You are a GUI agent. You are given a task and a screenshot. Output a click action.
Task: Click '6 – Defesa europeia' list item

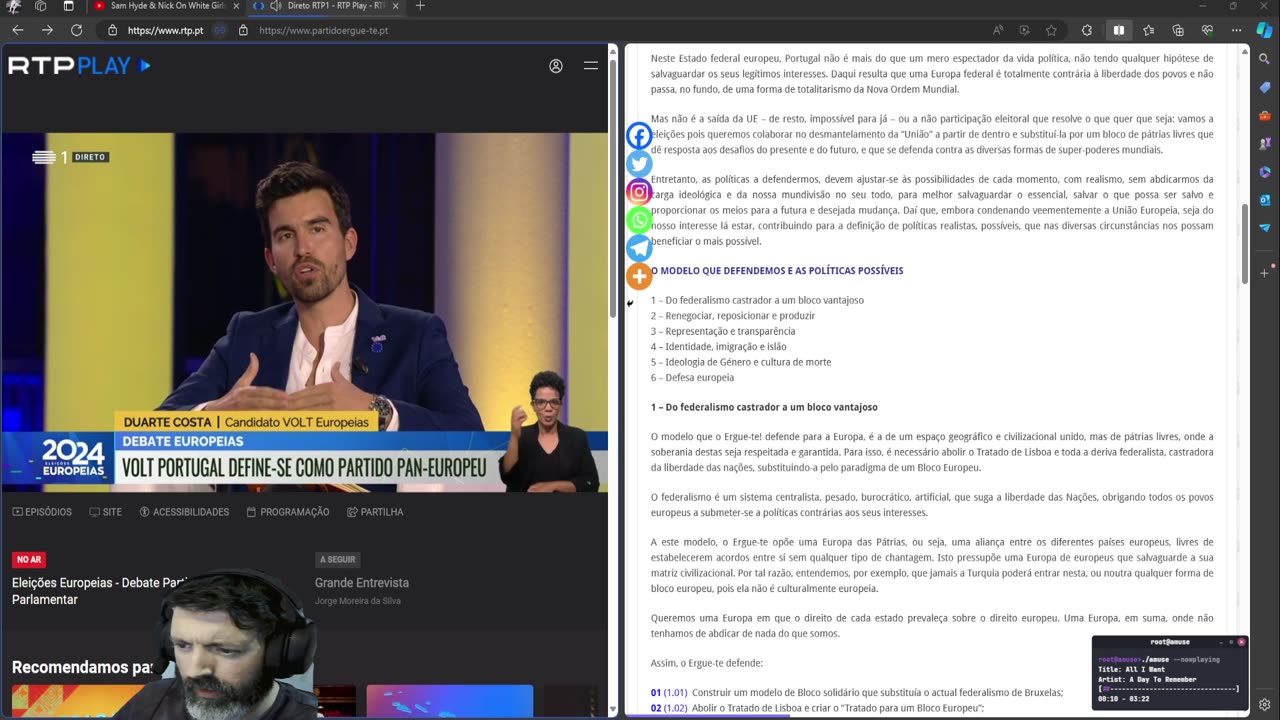coord(692,378)
